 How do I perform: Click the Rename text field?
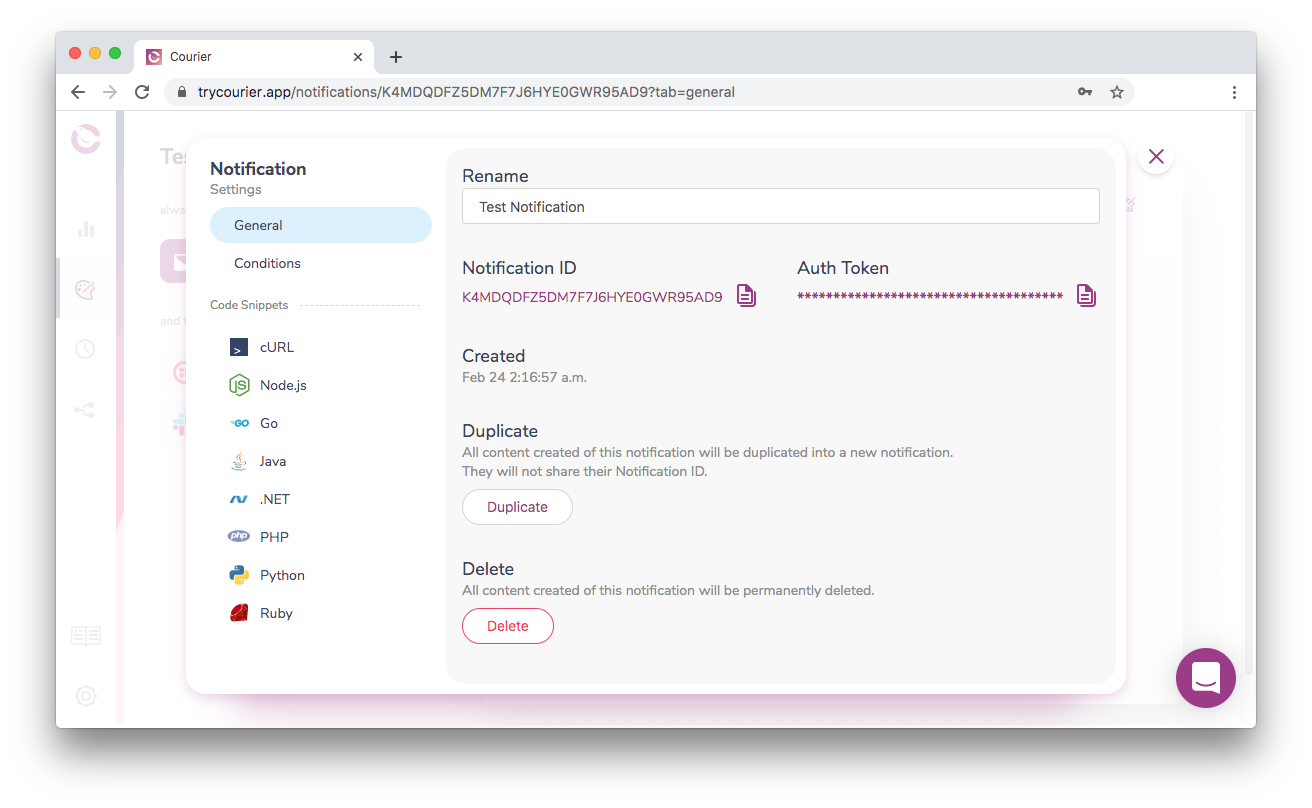coord(781,206)
